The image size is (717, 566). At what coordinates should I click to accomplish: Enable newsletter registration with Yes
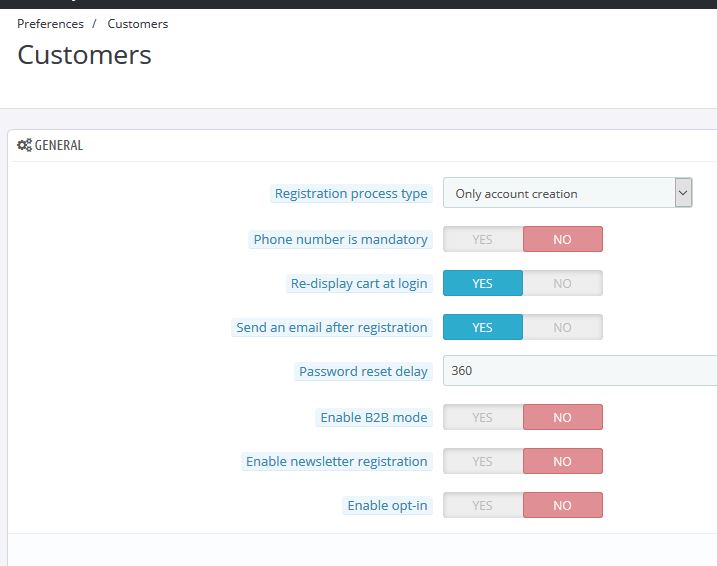point(483,461)
